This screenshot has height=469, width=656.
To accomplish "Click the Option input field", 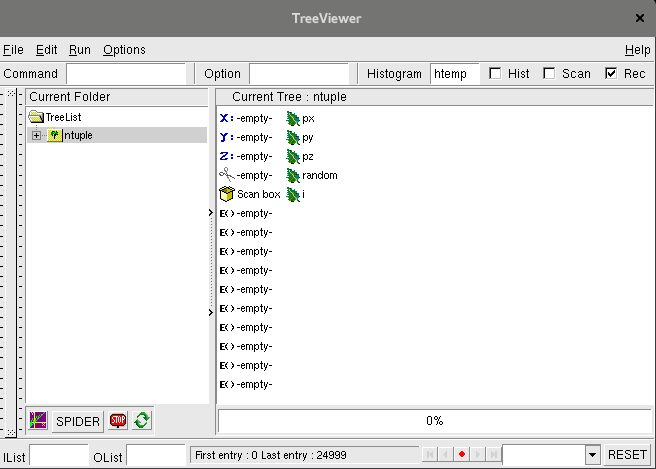I will [299, 74].
